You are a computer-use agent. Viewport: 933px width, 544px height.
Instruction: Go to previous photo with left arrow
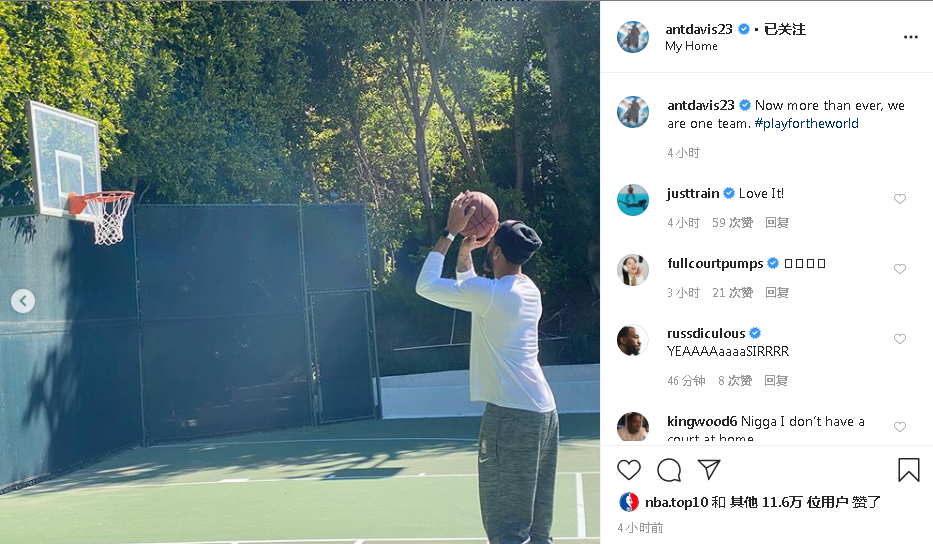pyautogui.click(x=23, y=301)
